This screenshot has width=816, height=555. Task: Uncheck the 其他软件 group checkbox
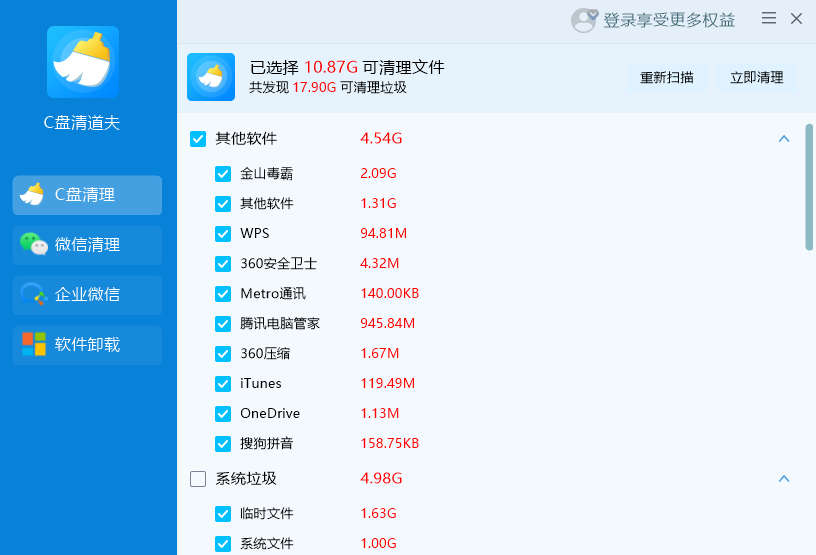198,139
